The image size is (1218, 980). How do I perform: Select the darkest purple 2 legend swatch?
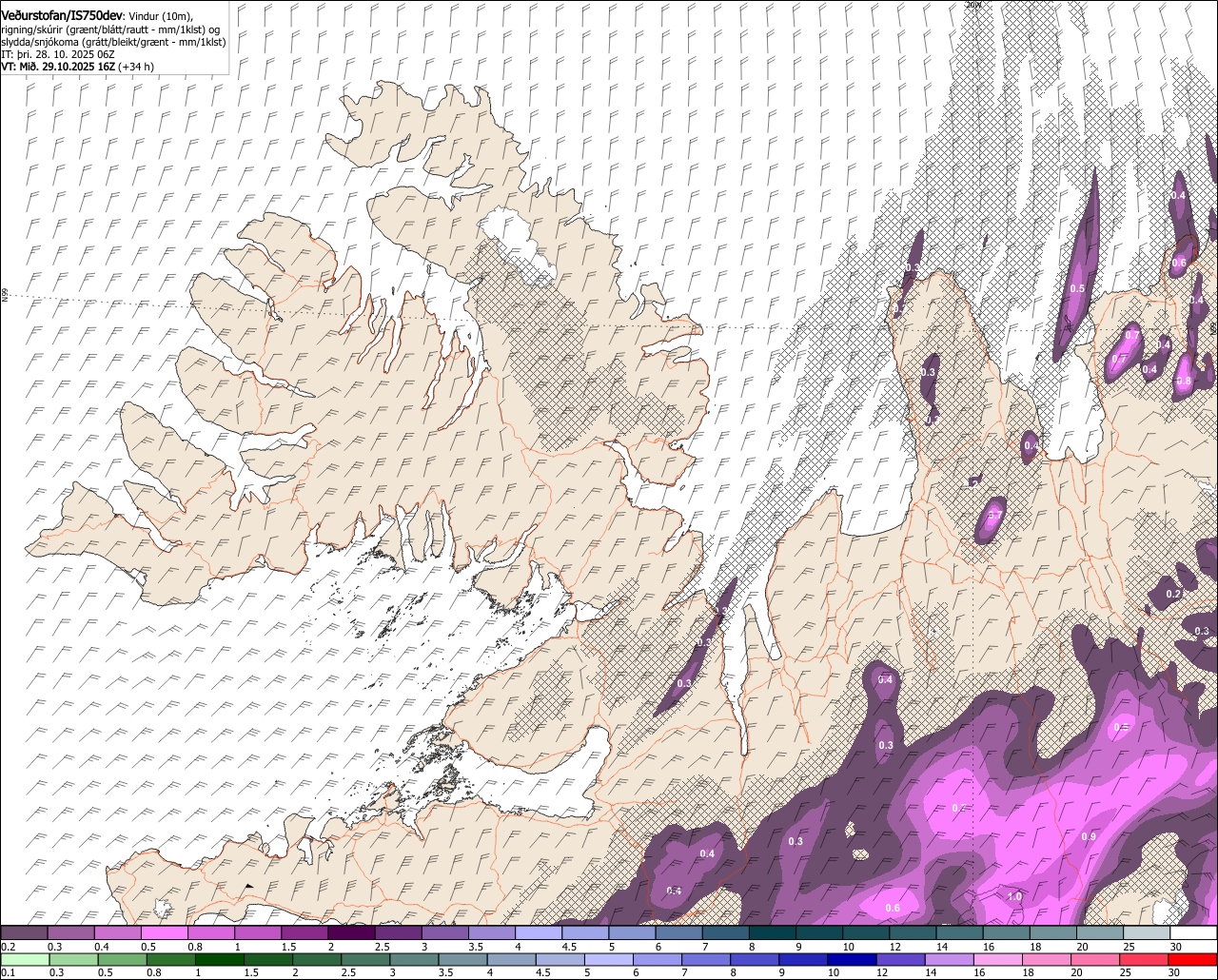coord(351,932)
